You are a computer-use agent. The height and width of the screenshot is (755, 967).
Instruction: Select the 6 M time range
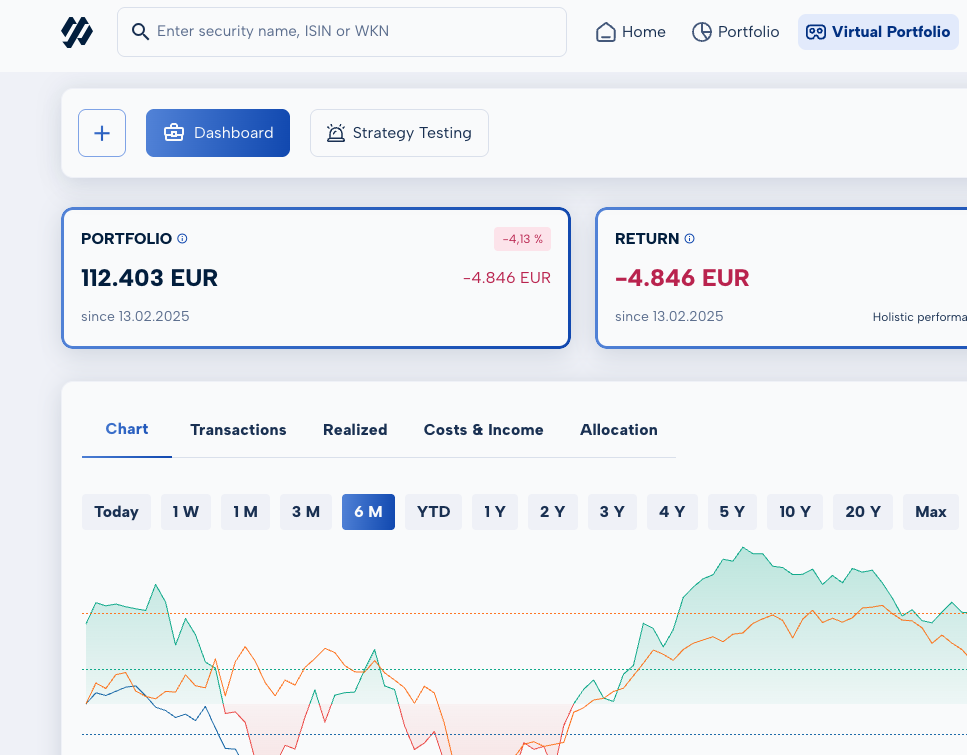[x=368, y=512]
